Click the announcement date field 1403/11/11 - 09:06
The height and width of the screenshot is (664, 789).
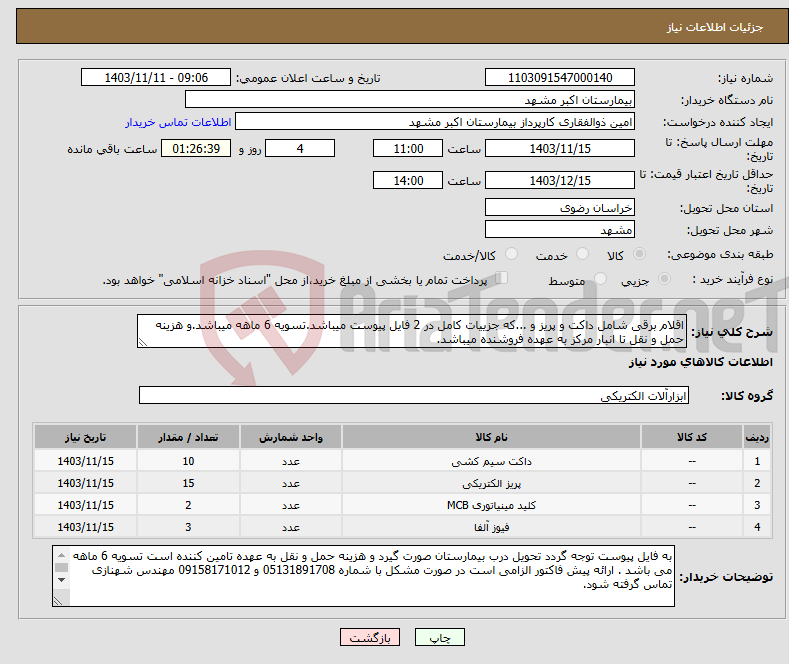(x=155, y=77)
